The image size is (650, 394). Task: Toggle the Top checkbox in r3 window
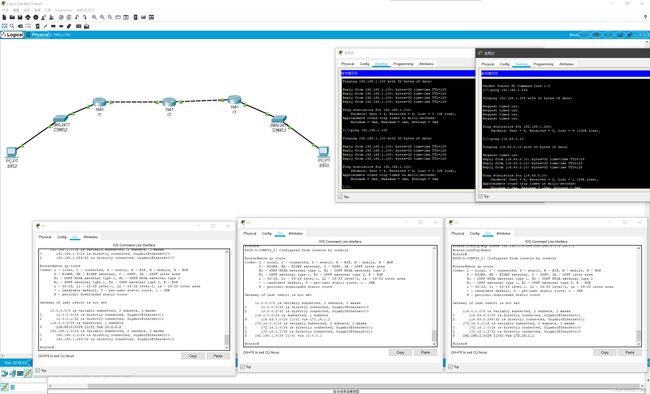(451, 367)
